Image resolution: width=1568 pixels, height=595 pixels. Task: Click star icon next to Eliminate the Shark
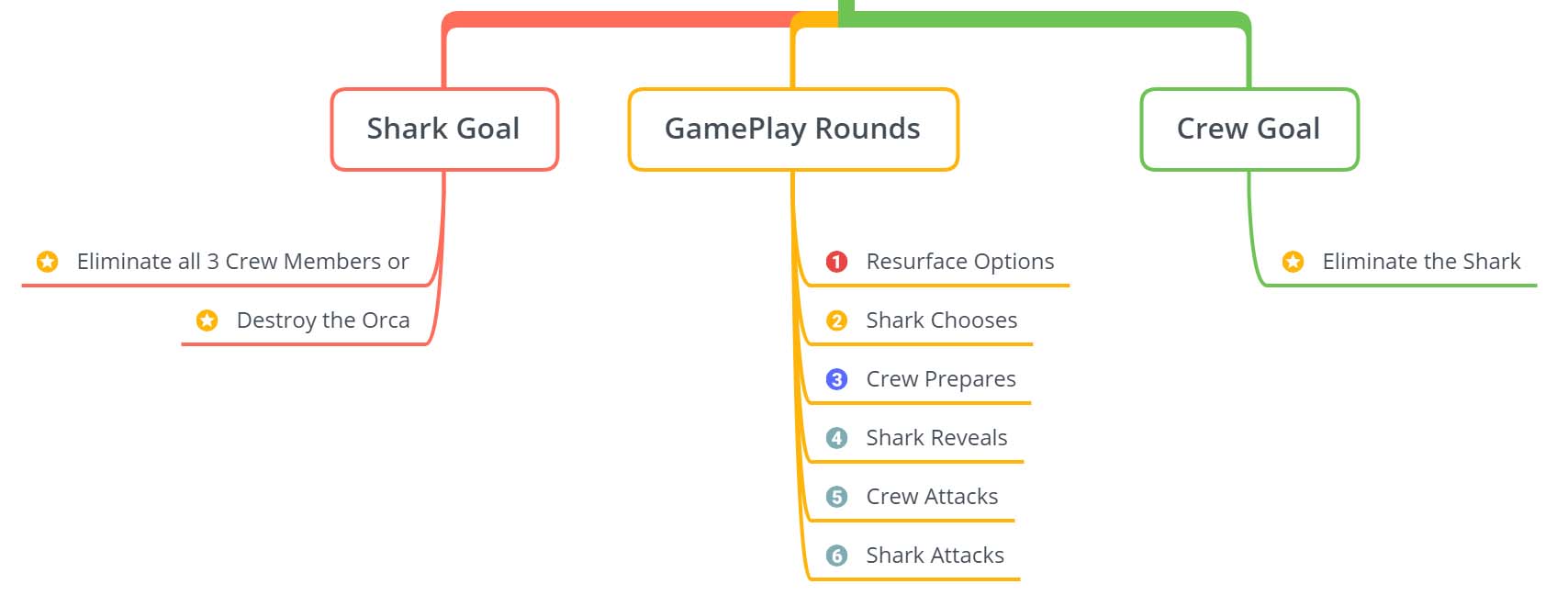[1293, 262]
